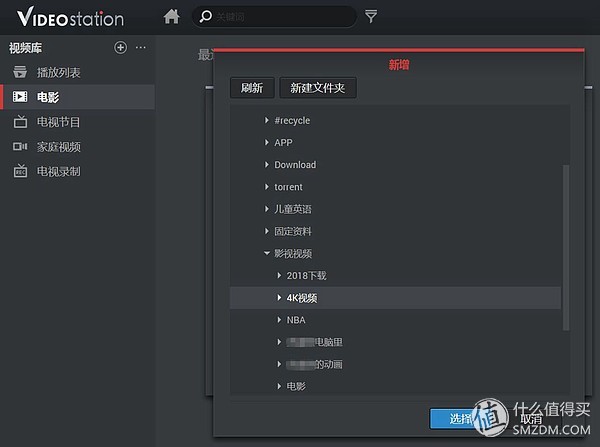Viewport: 600px width, 447px height.
Task: Click the Video Station logo
Action: pyautogui.click(x=70, y=18)
